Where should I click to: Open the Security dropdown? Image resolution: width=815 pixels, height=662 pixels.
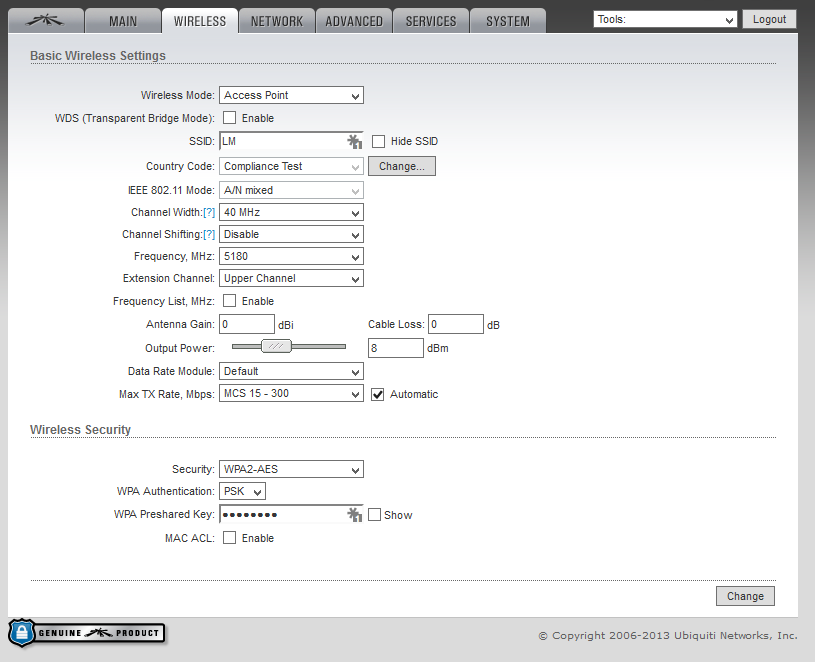click(x=291, y=469)
